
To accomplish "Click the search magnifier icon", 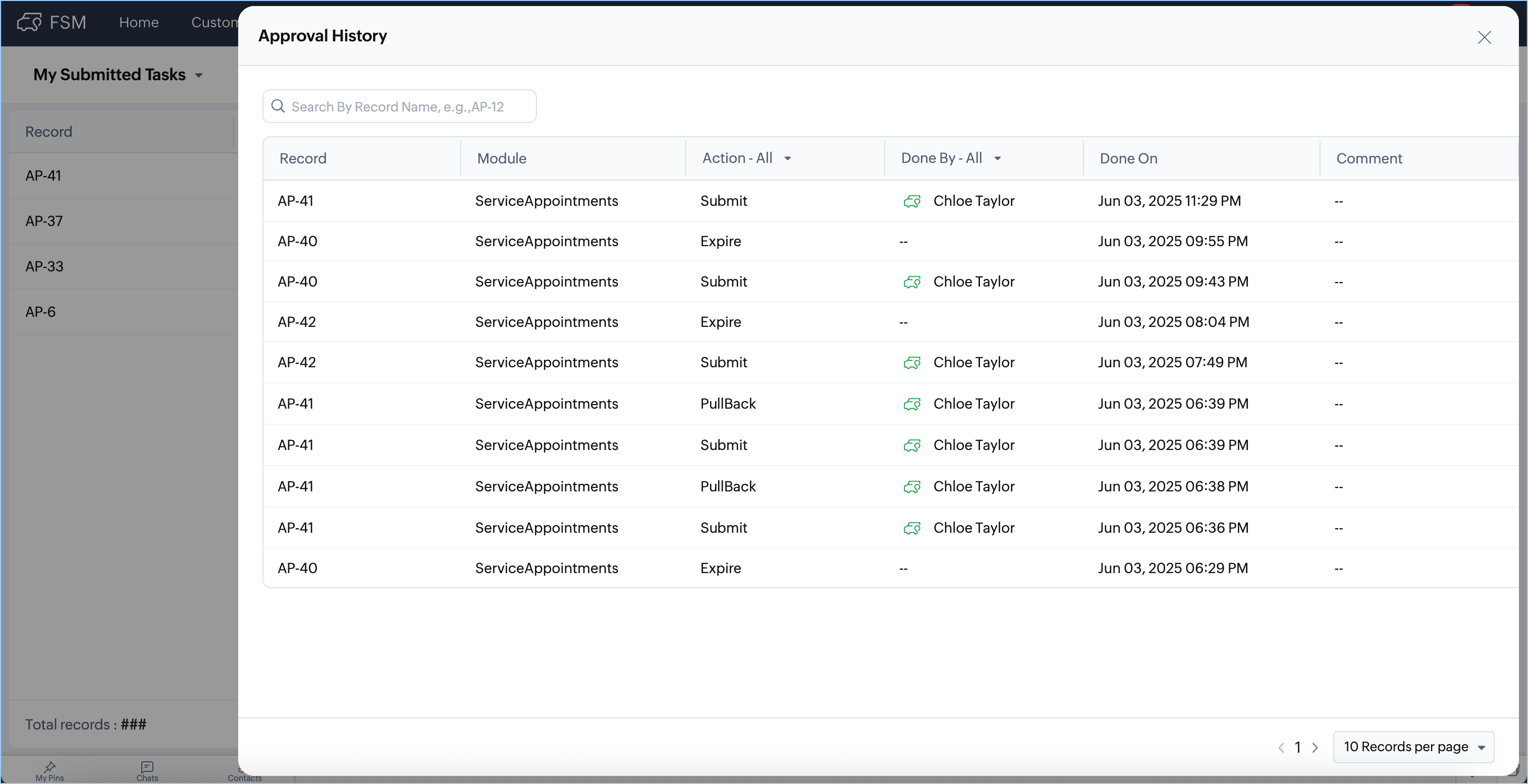I will coord(278,106).
